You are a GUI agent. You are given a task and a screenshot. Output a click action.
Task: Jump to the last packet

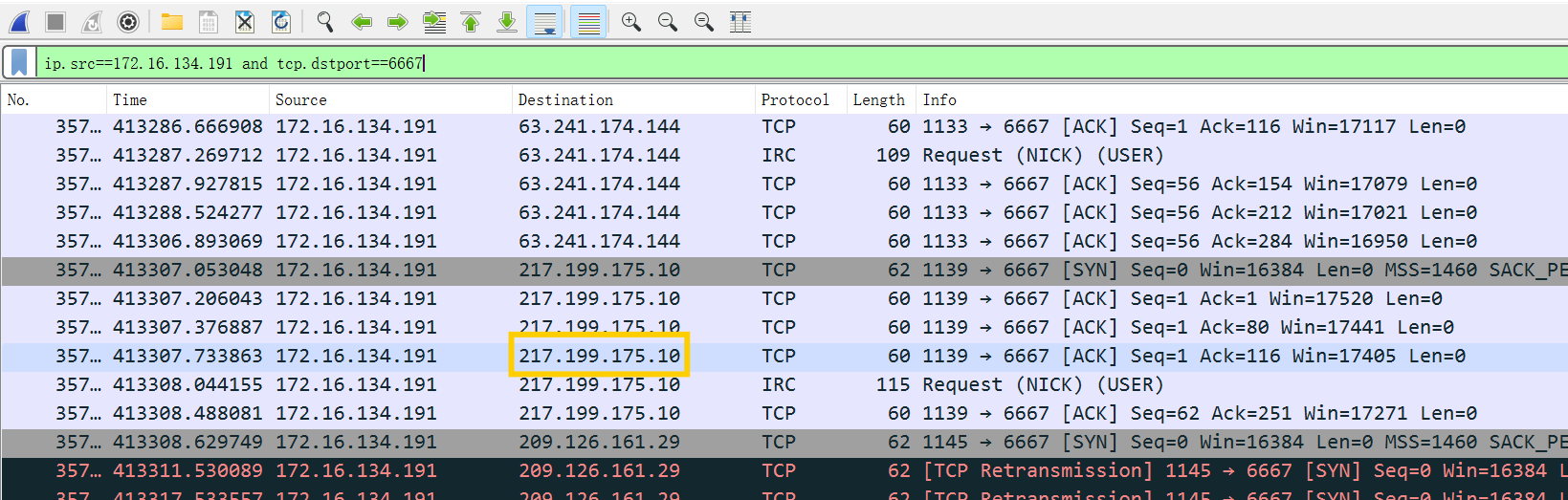(x=507, y=21)
